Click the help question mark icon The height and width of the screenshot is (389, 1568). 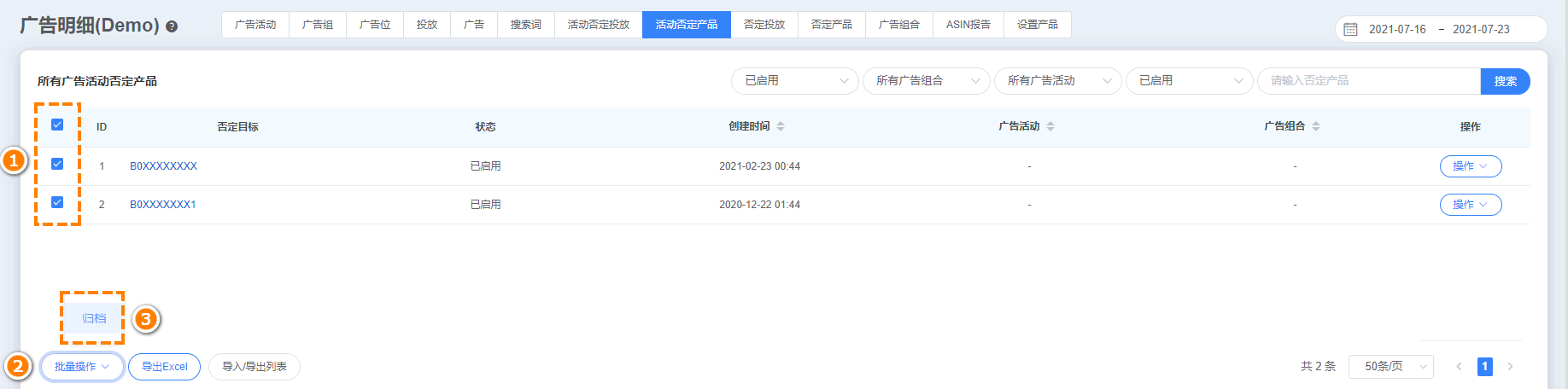[x=172, y=26]
